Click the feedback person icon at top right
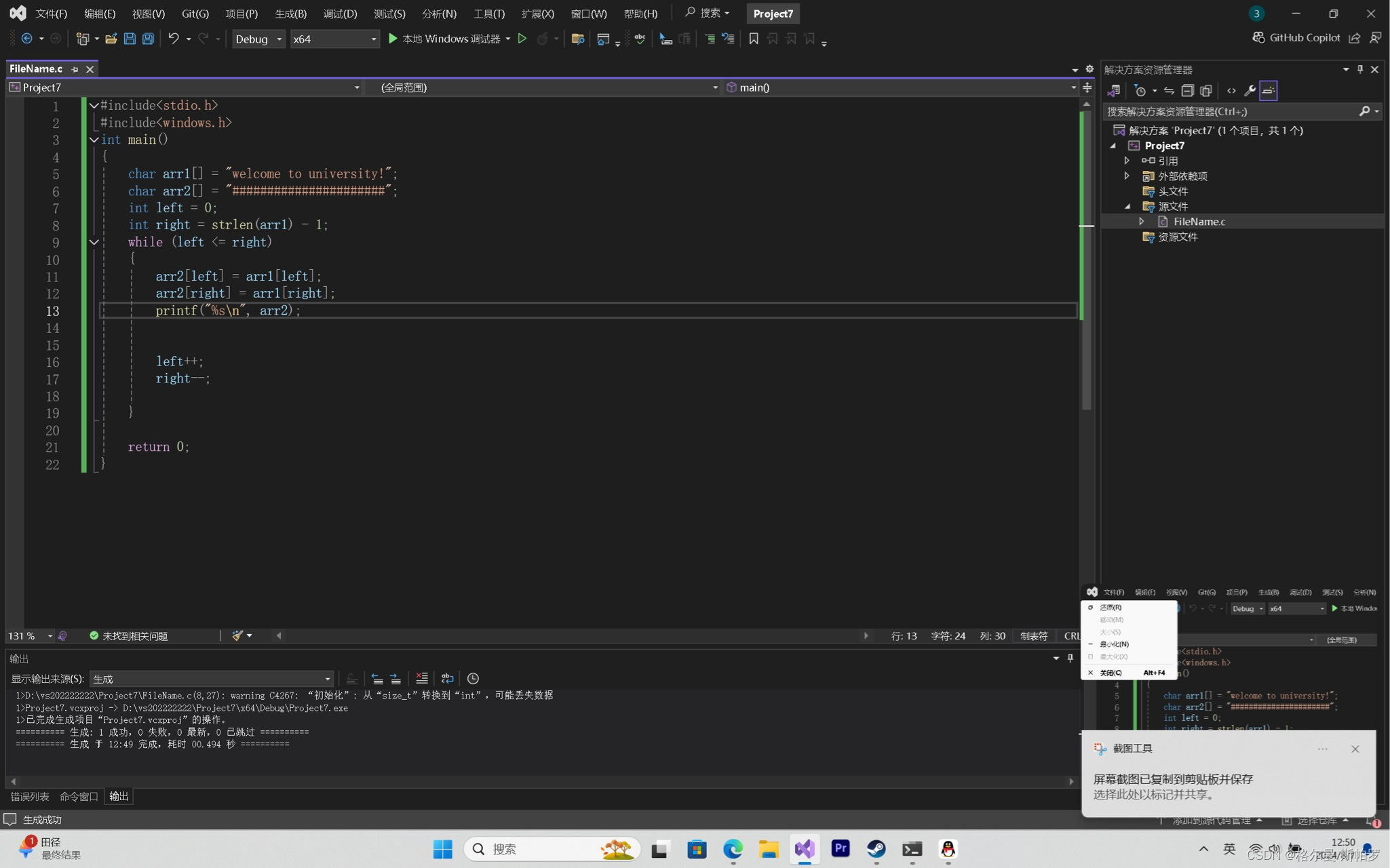Image resolution: width=1390 pixels, height=868 pixels. click(x=1375, y=38)
